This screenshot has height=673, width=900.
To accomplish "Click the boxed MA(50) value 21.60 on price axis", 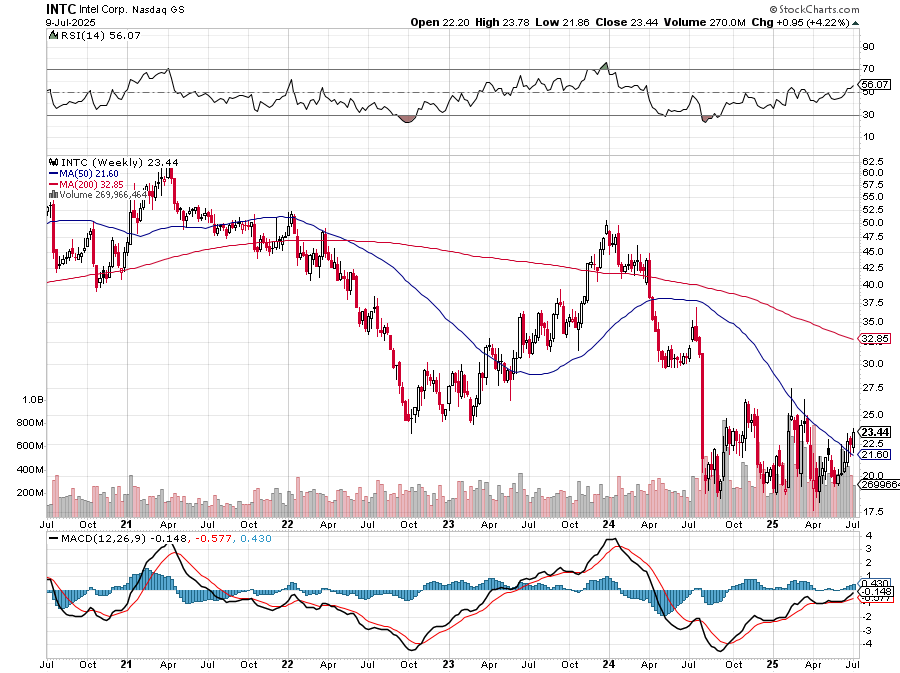I will point(876,454).
